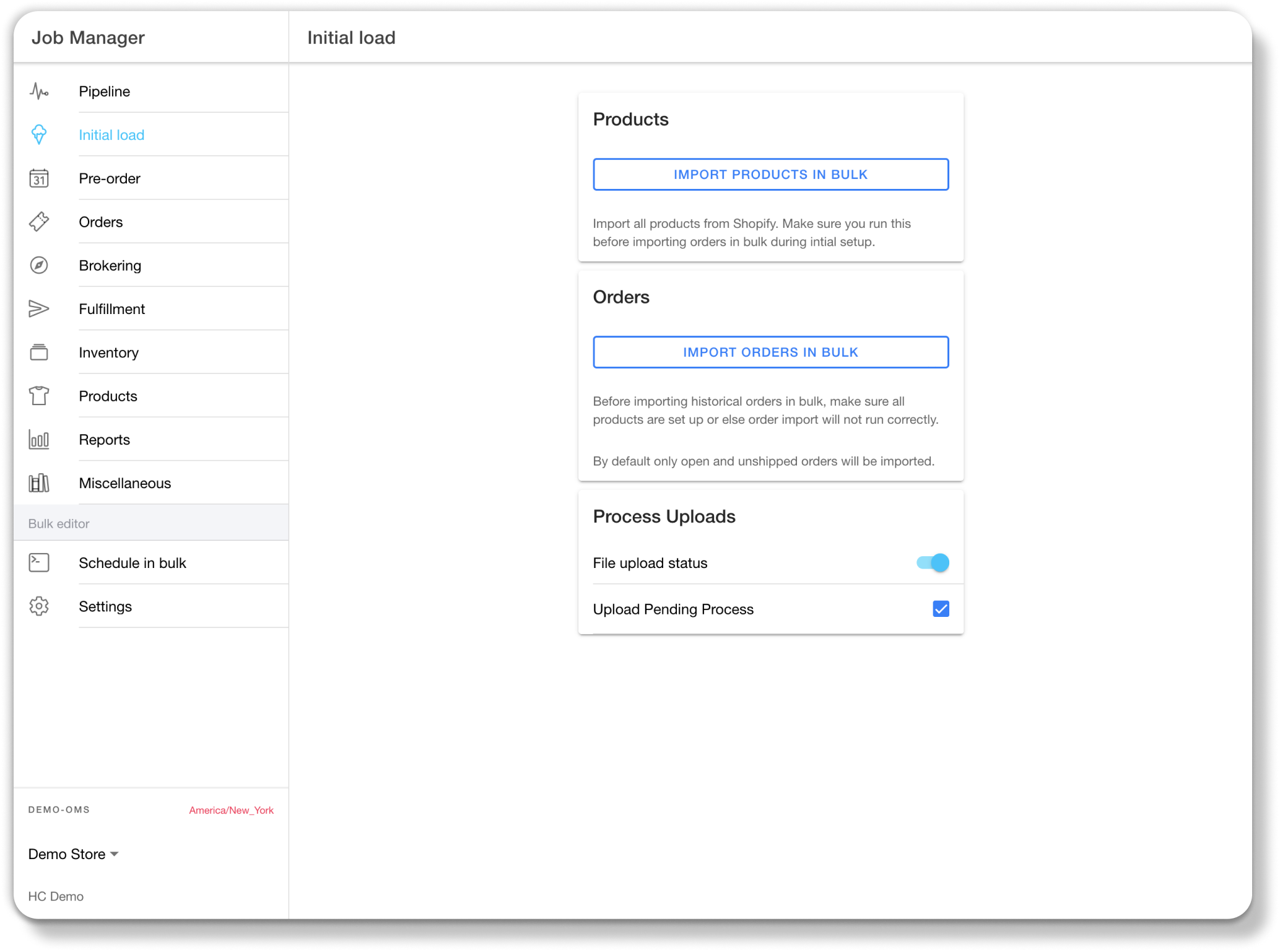Click the America/New_York timezone link

click(231, 810)
